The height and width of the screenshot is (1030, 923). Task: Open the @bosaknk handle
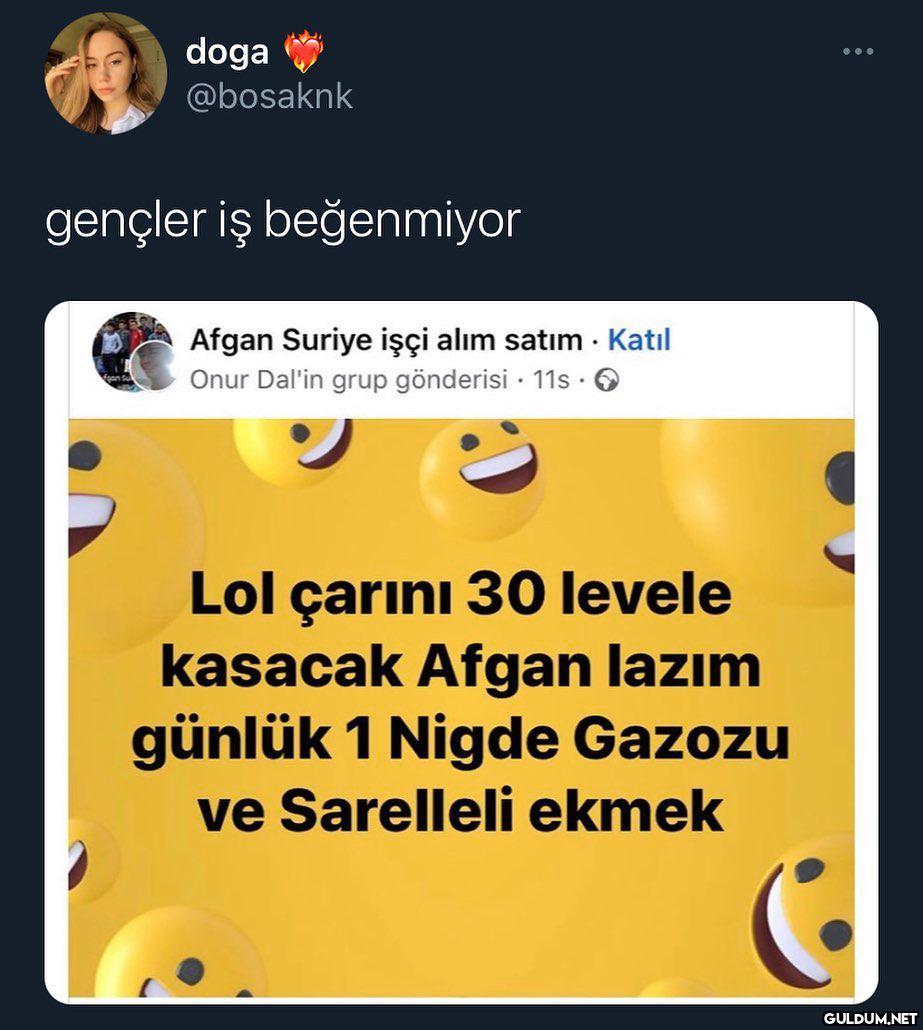[x=269, y=97]
